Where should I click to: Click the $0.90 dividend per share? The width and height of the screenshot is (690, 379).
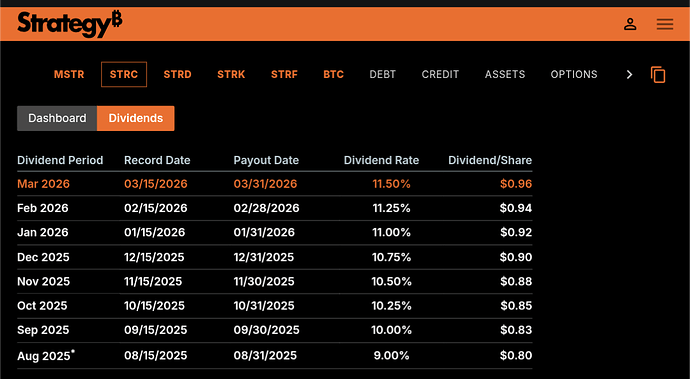click(516, 257)
